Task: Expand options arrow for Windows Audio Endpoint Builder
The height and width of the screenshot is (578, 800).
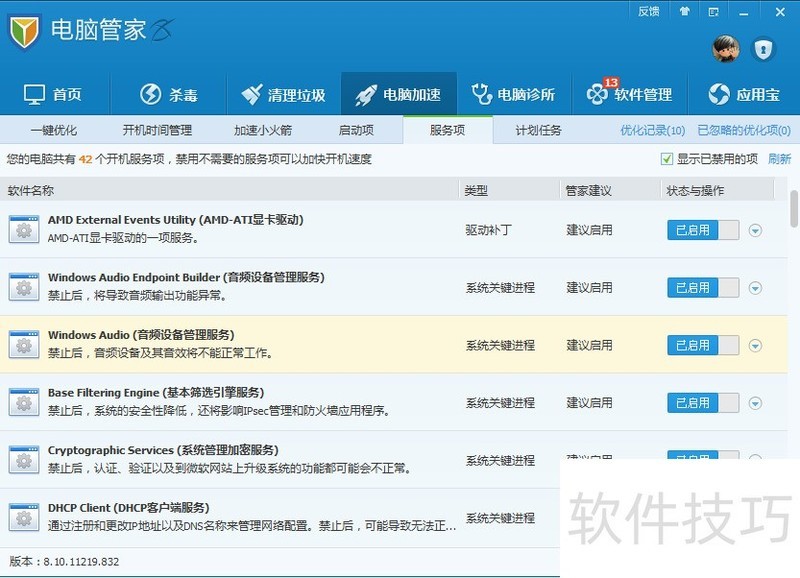Action: [x=755, y=288]
